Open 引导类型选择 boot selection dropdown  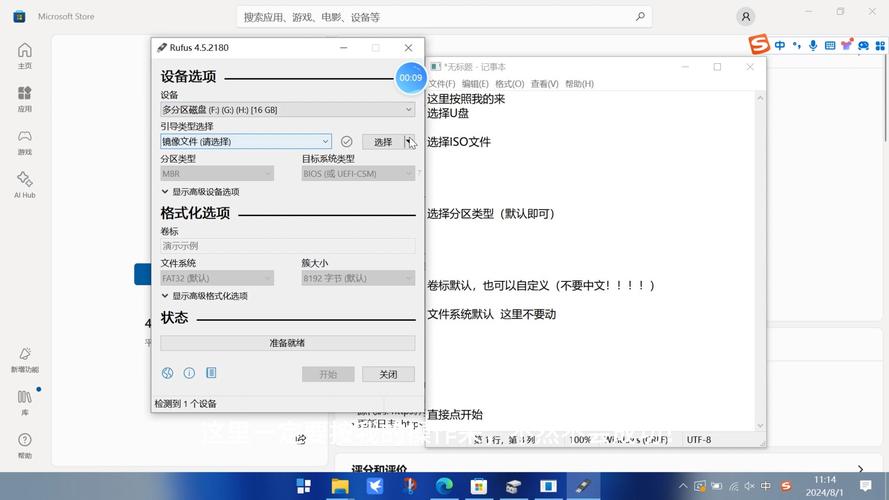(x=245, y=141)
